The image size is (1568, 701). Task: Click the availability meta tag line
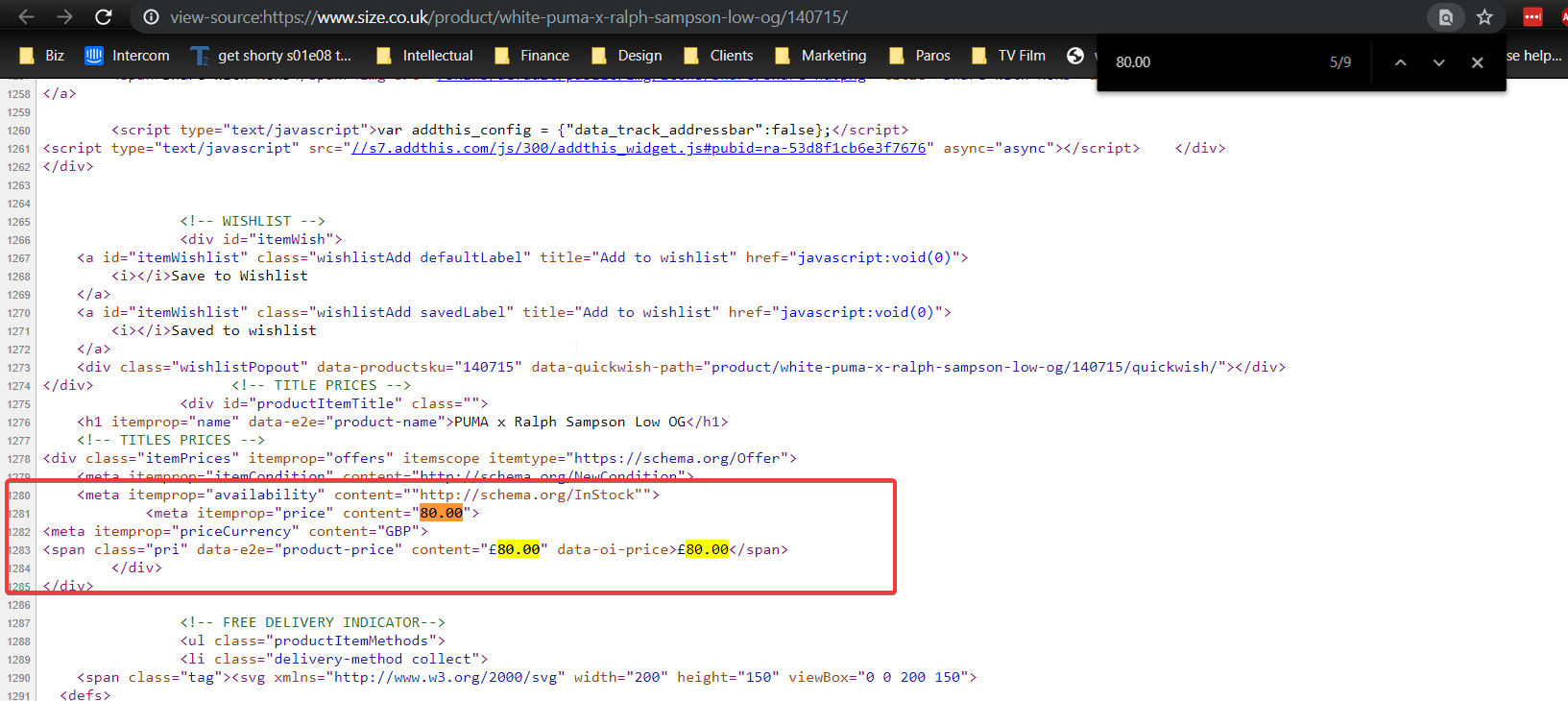369,495
